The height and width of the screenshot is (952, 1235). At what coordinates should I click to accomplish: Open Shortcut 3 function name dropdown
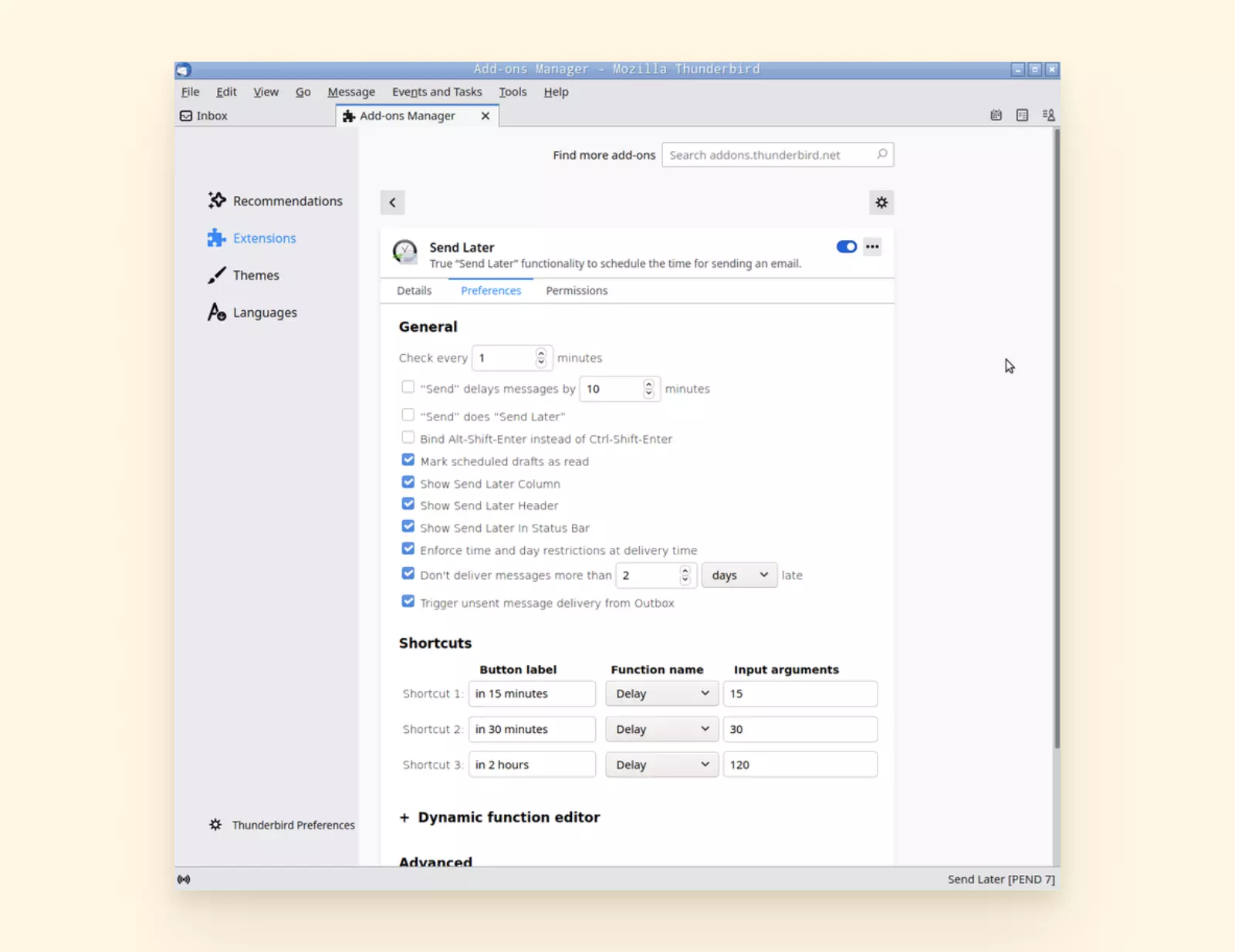tap(661, 765)
